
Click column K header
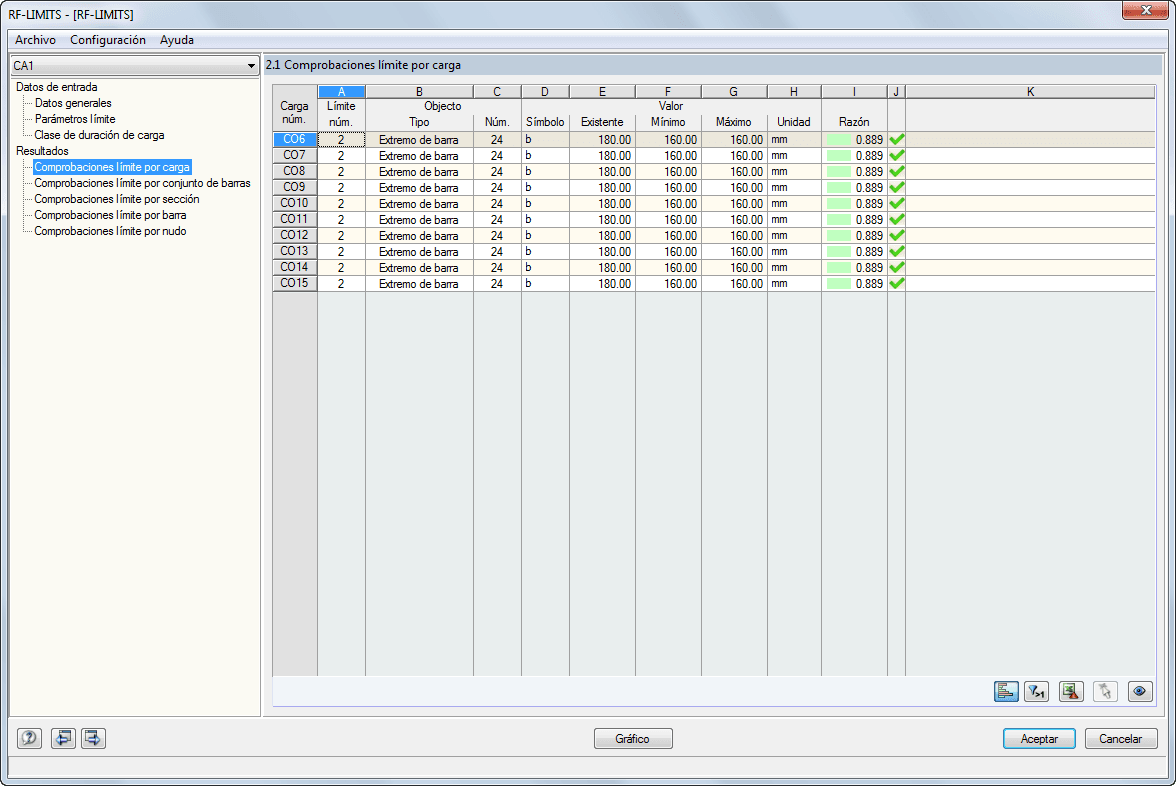point(1030,92)
